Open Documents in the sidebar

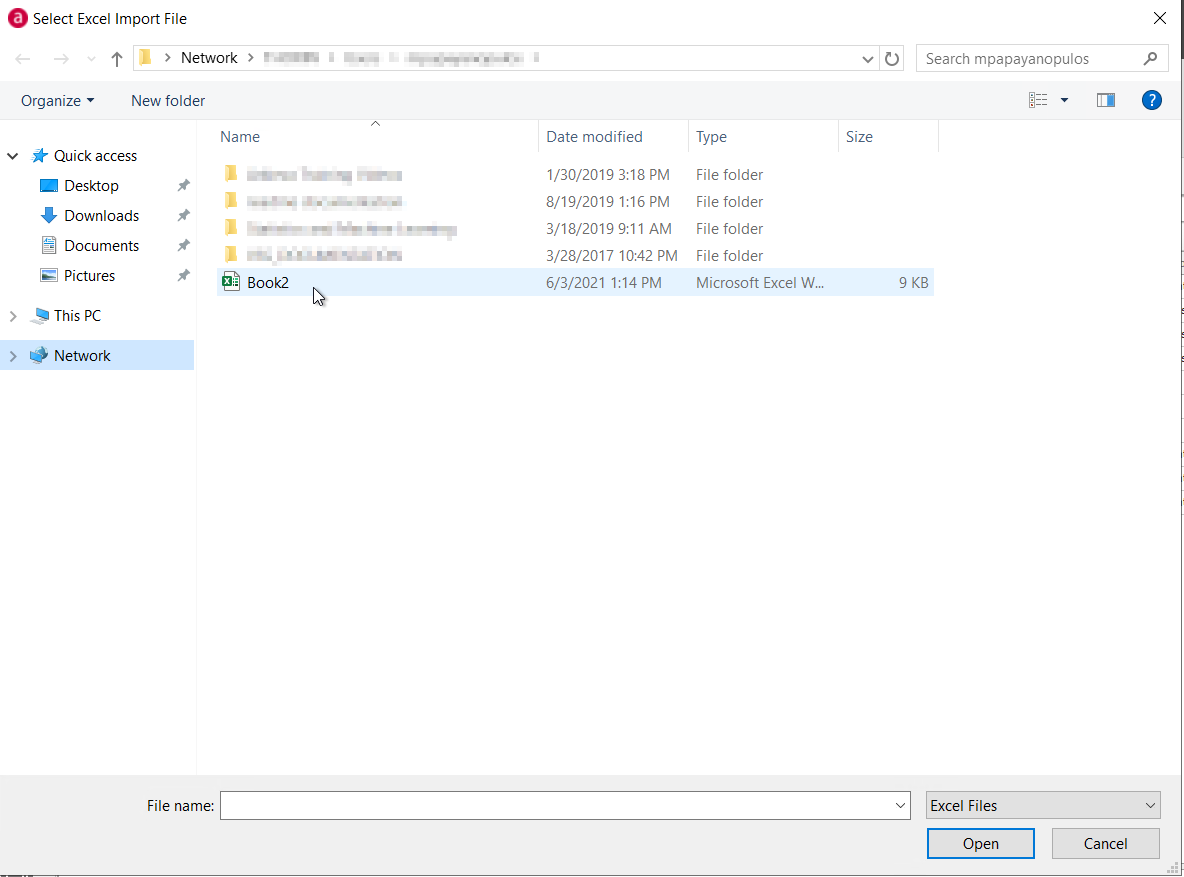(101, 245)
